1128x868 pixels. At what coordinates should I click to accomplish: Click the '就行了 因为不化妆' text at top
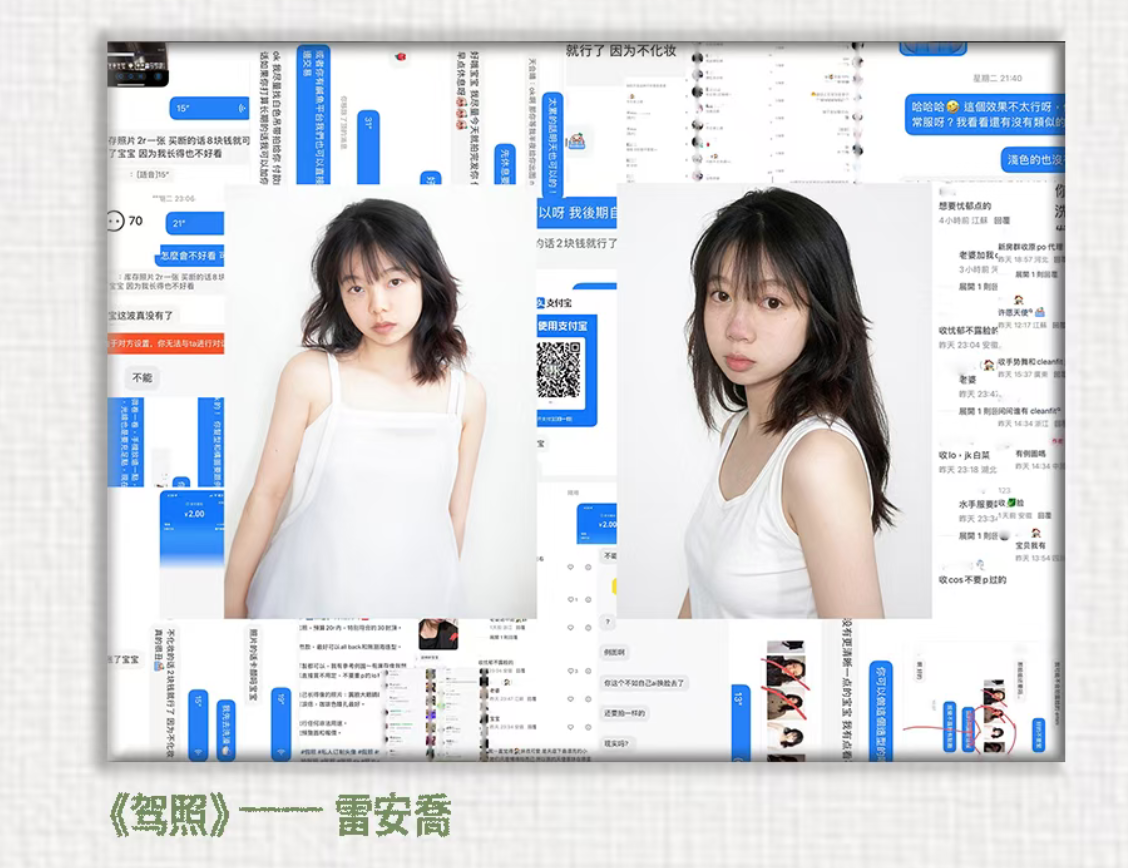pos(621,50)
